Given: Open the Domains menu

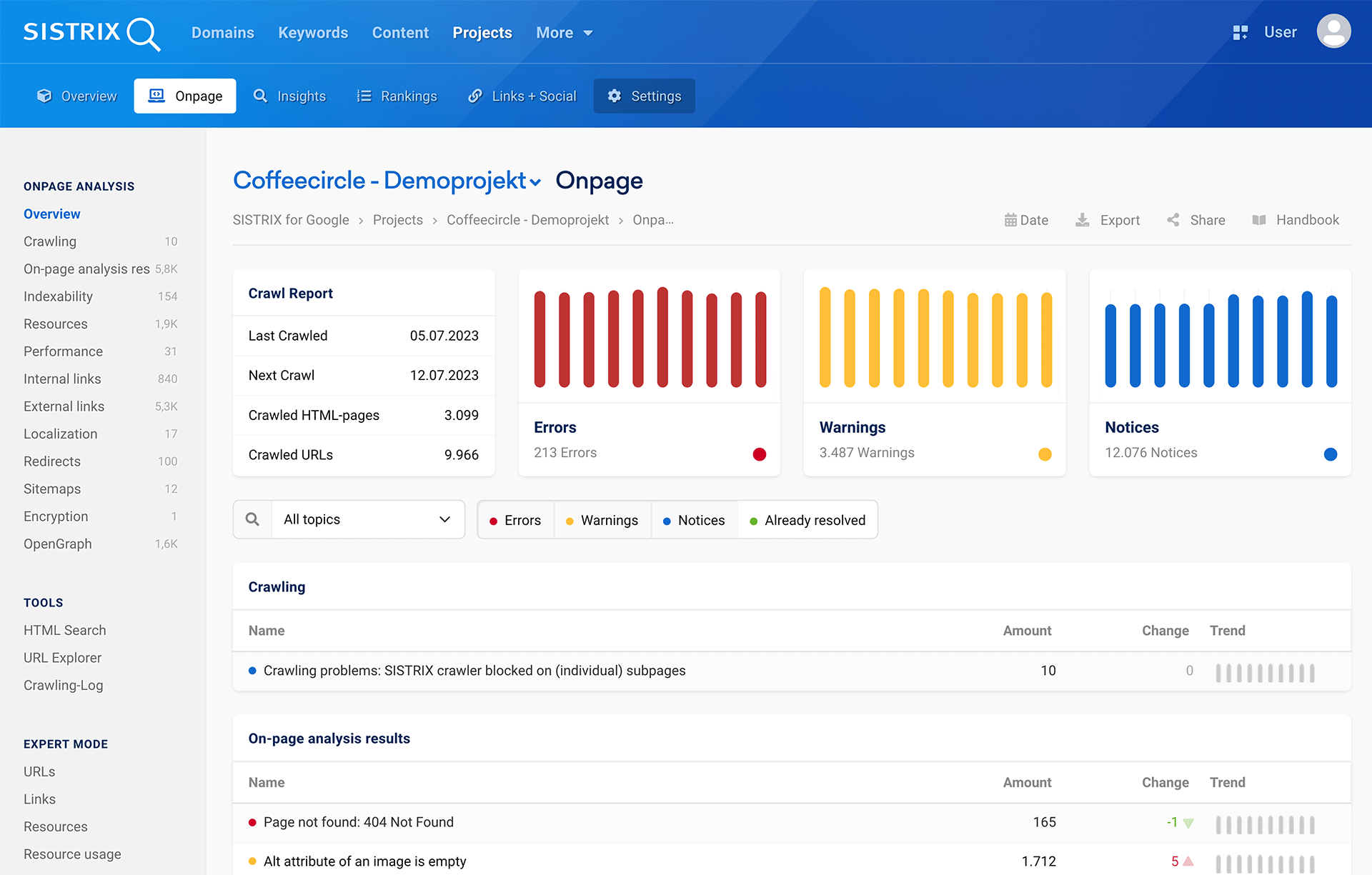Looking at the screenshot, I should point(223,33).
